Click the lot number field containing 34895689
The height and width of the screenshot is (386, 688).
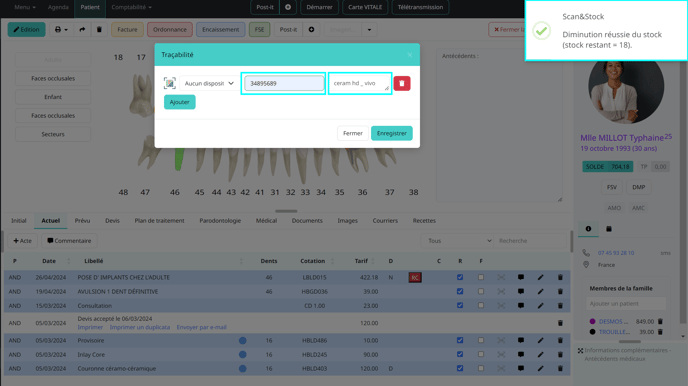(284, 83)
